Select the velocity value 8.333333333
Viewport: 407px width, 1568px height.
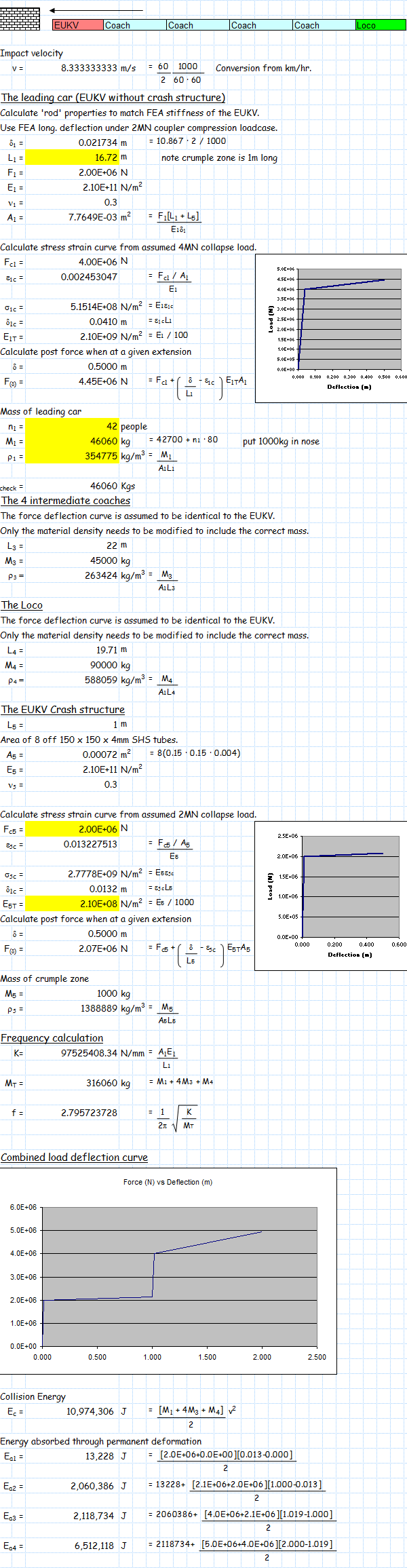[x=89, y=68]
